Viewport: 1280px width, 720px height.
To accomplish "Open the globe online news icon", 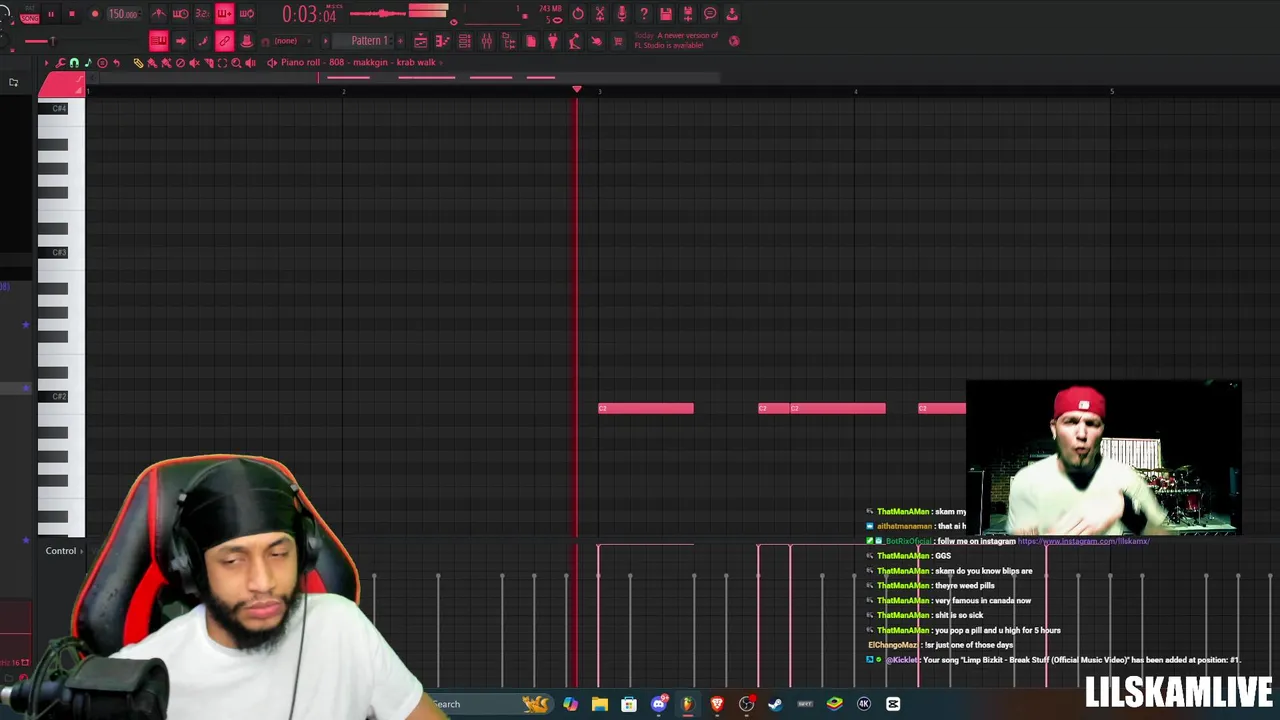I will tap(734, 41).
